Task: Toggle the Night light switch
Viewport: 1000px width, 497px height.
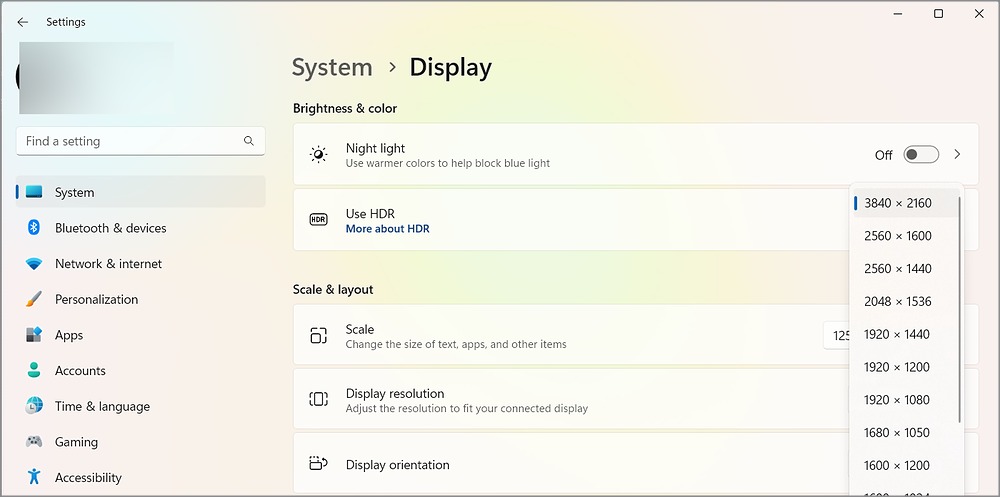Action: click(x=921, y=154)
